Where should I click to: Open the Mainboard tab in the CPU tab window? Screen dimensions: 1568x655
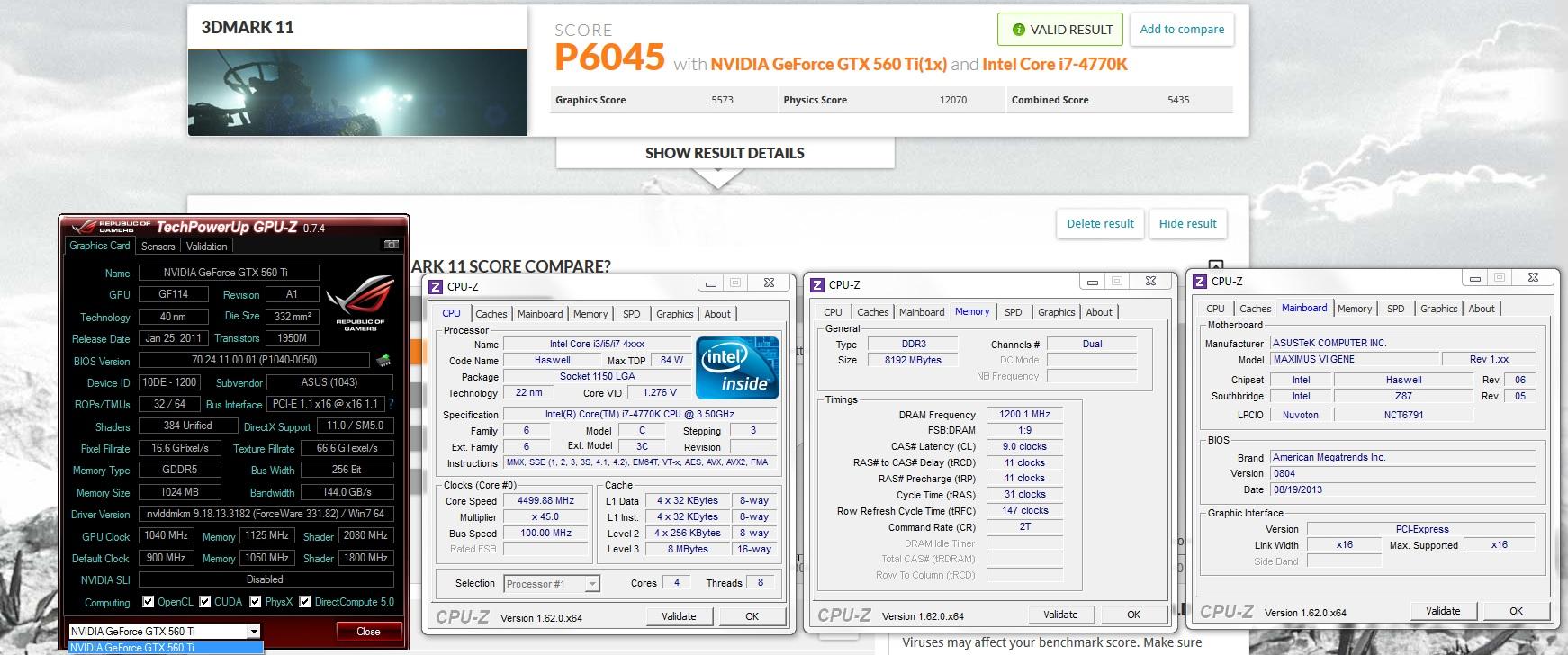tap(540, 314)
